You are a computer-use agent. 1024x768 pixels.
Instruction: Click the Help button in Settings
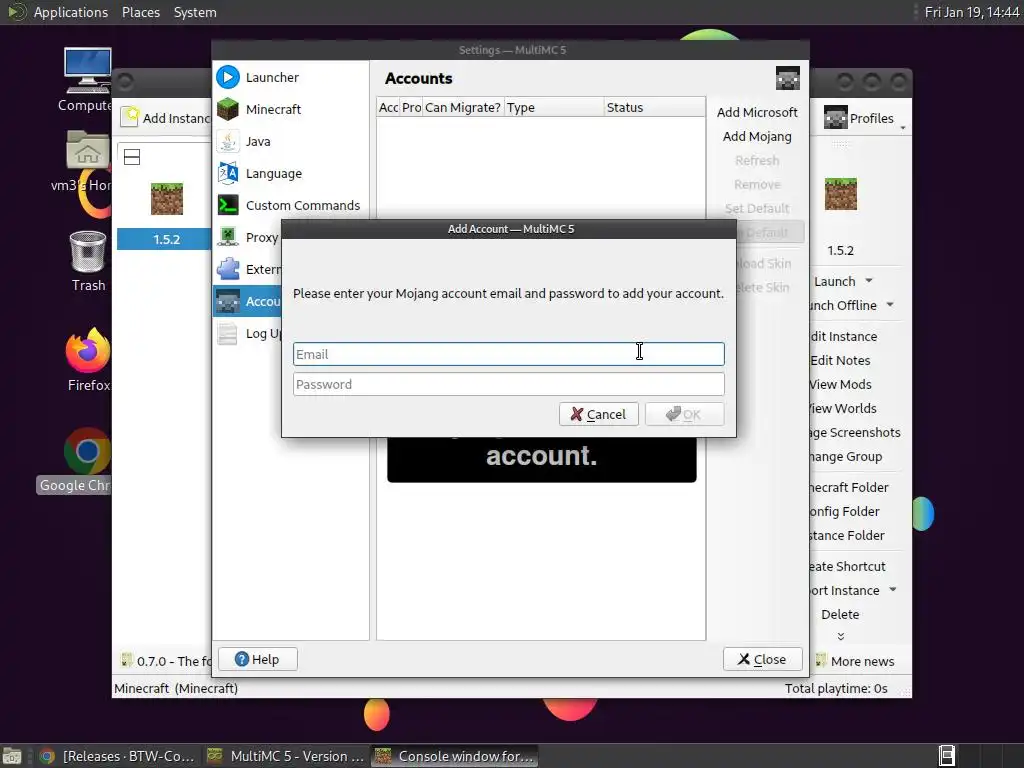[x=257, y=659]
